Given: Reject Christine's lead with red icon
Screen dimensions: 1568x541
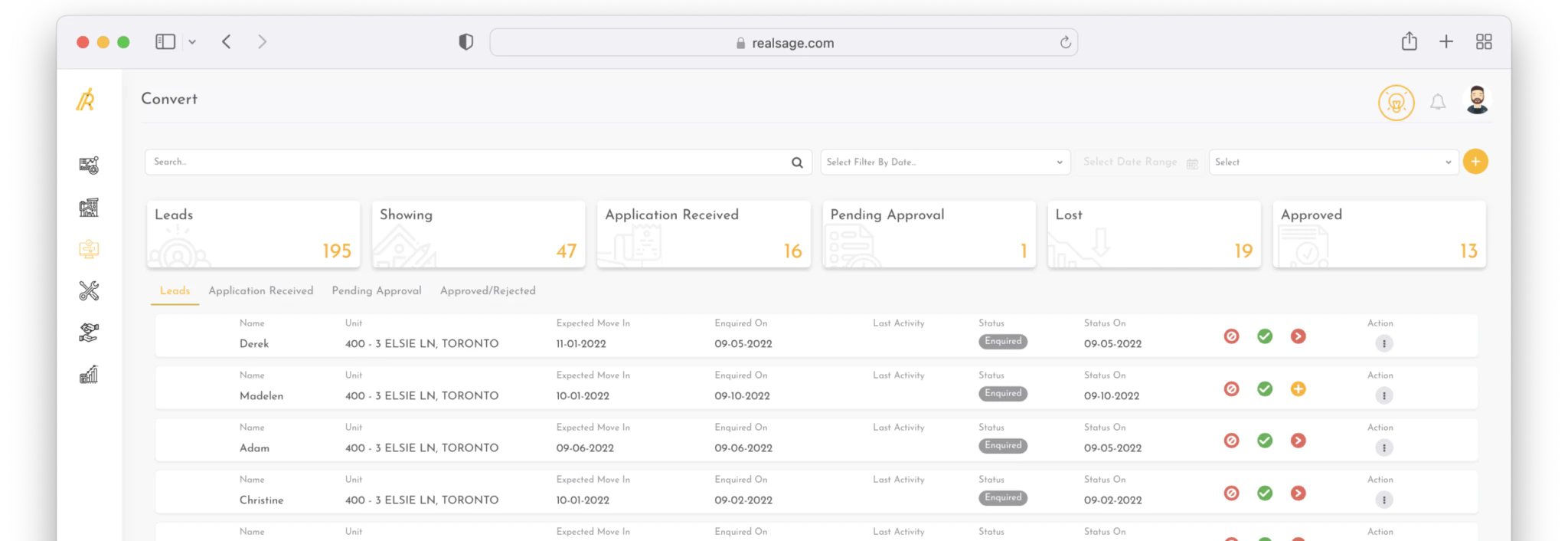Looking at the screenshot, I should pyautogui.click(x=1231, y=493).
